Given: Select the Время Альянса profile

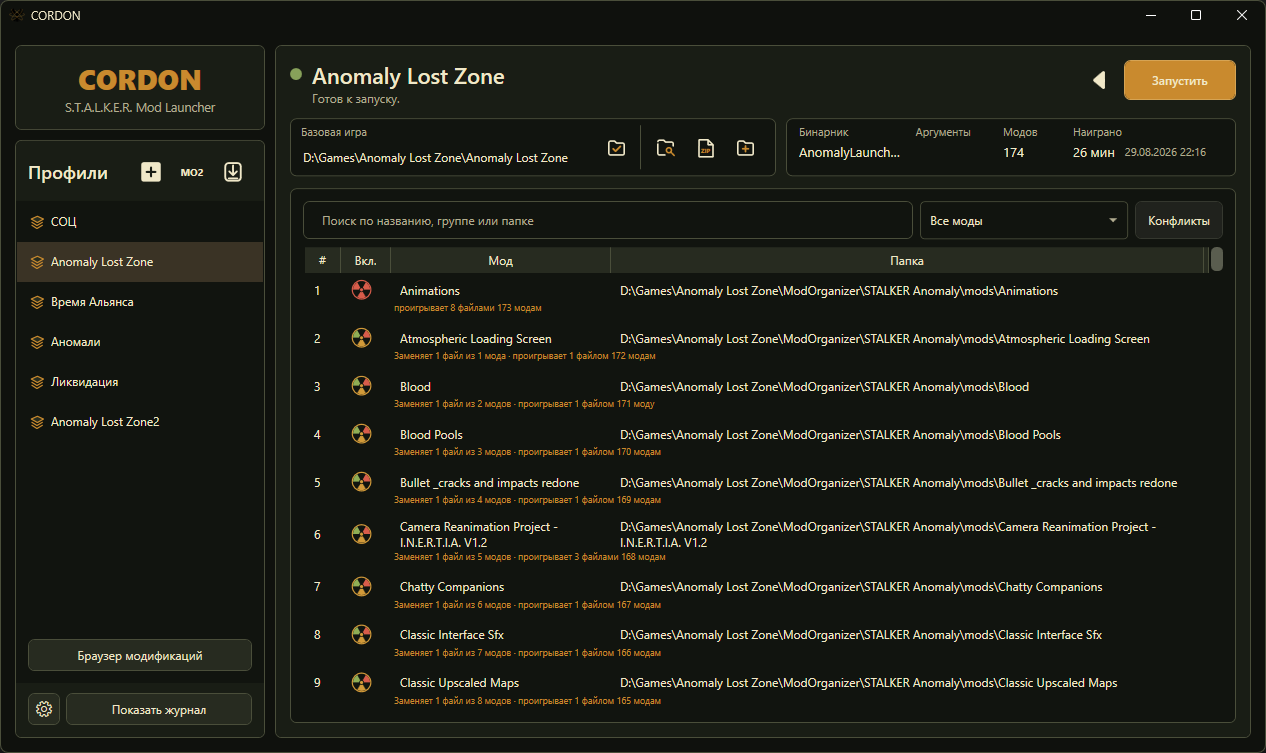Looking at the screenshot, I should pyautogui.click(x=140, y=302).
